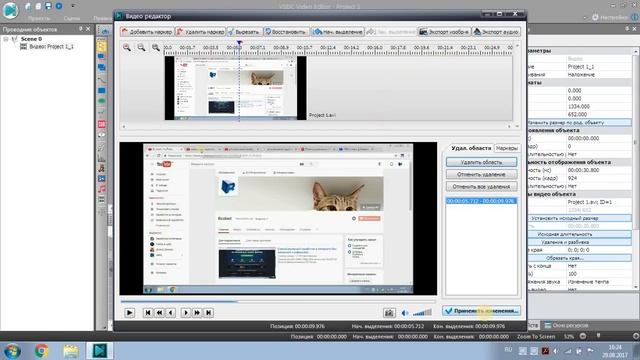Select the speech bubble tooltip tool
This screenshot has height=360, width=640.
click(102, 136)
